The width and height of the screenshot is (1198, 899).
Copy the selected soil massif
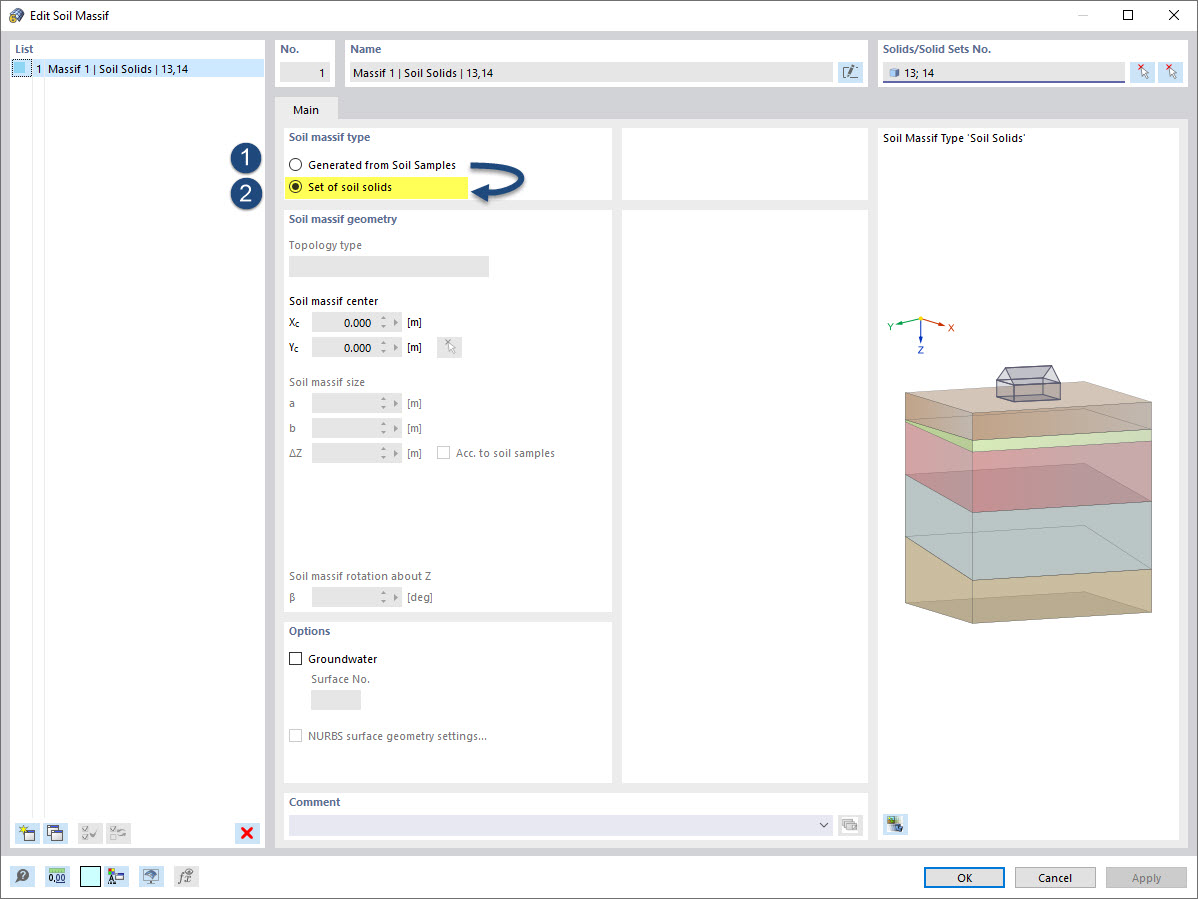55,833
